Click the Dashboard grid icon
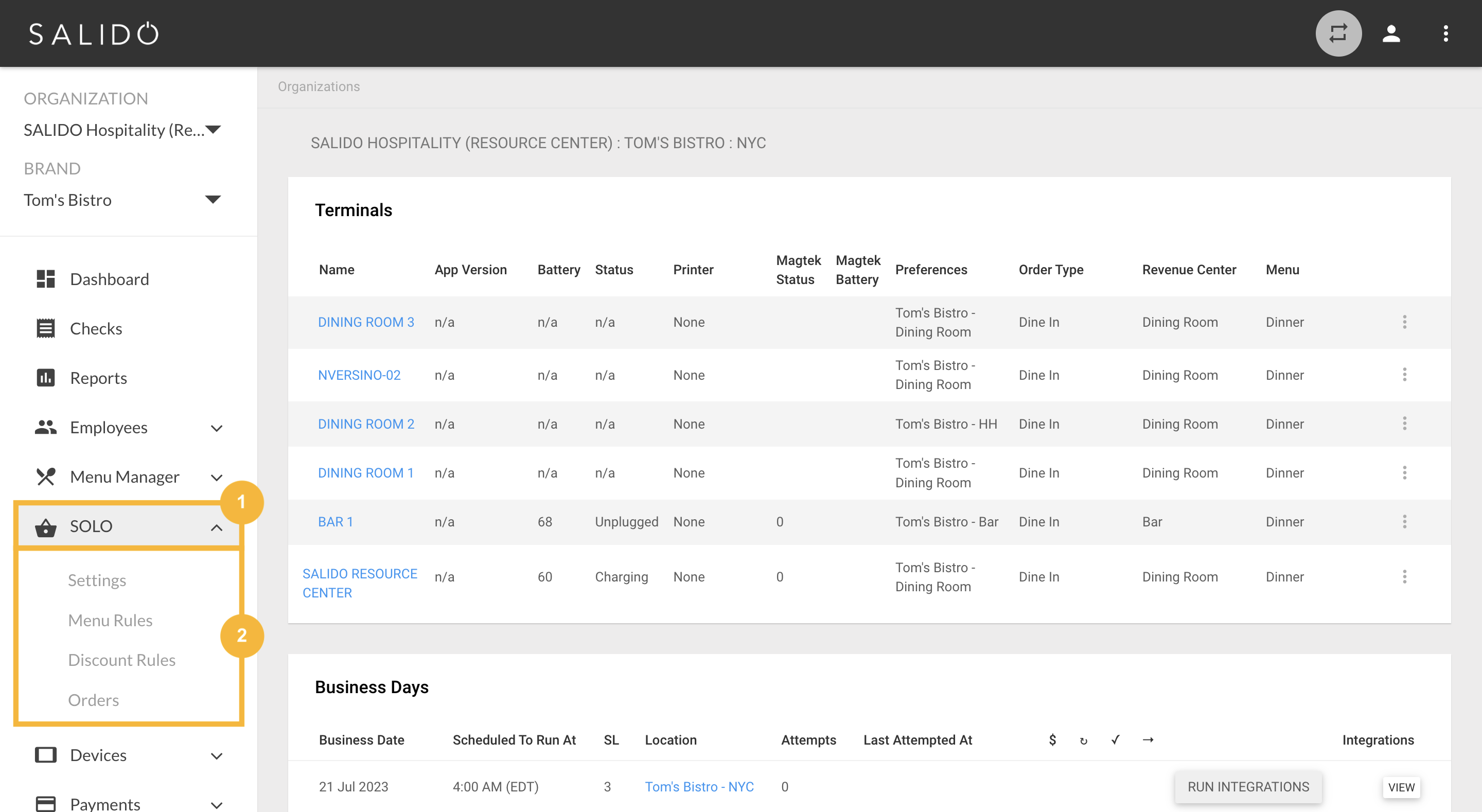Image resolution: width=1482 pixels, height=812 pixels. [x=45, y=279]
